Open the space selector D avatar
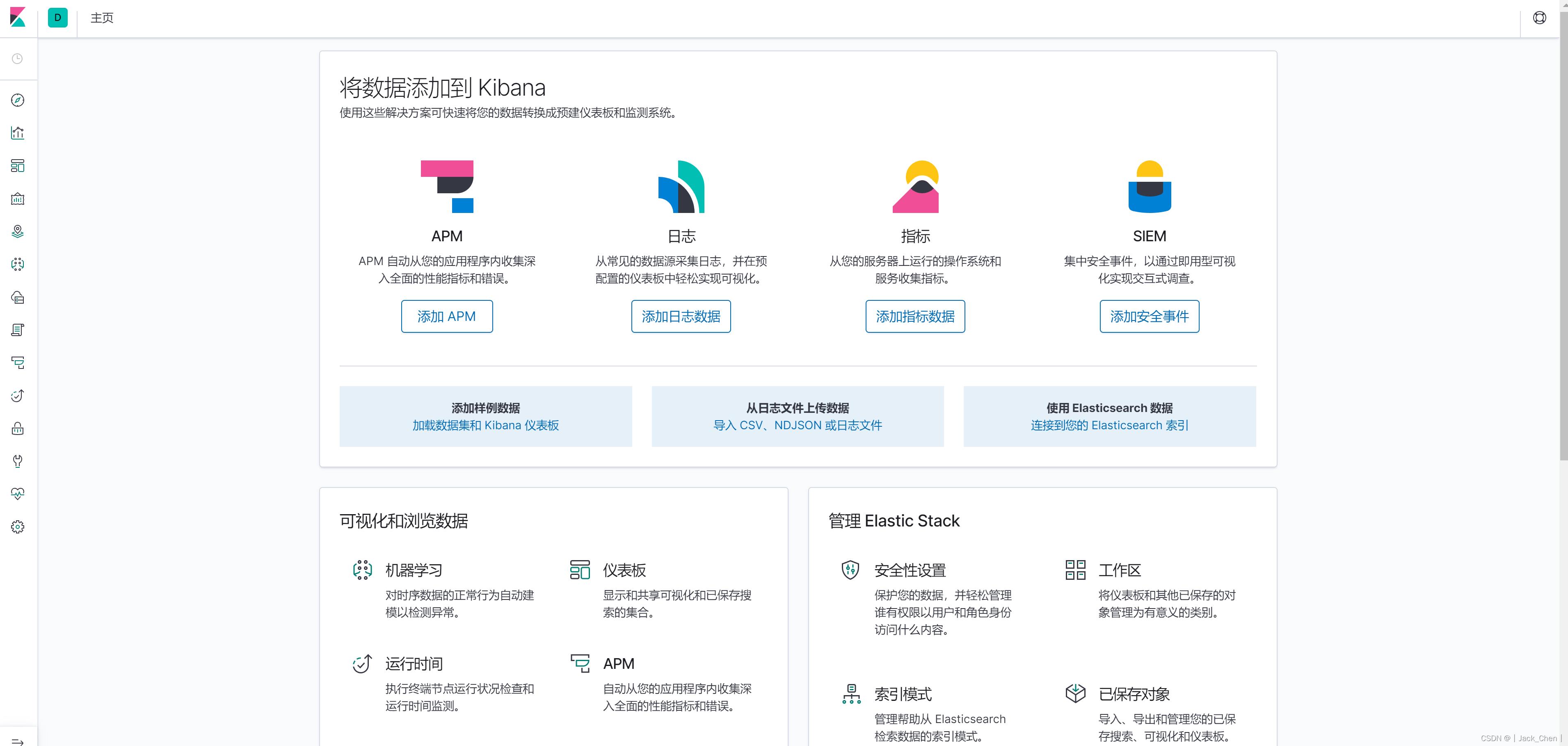This screenshot has height=746, width=1568. pyautogui.click(x=58, y=18)
